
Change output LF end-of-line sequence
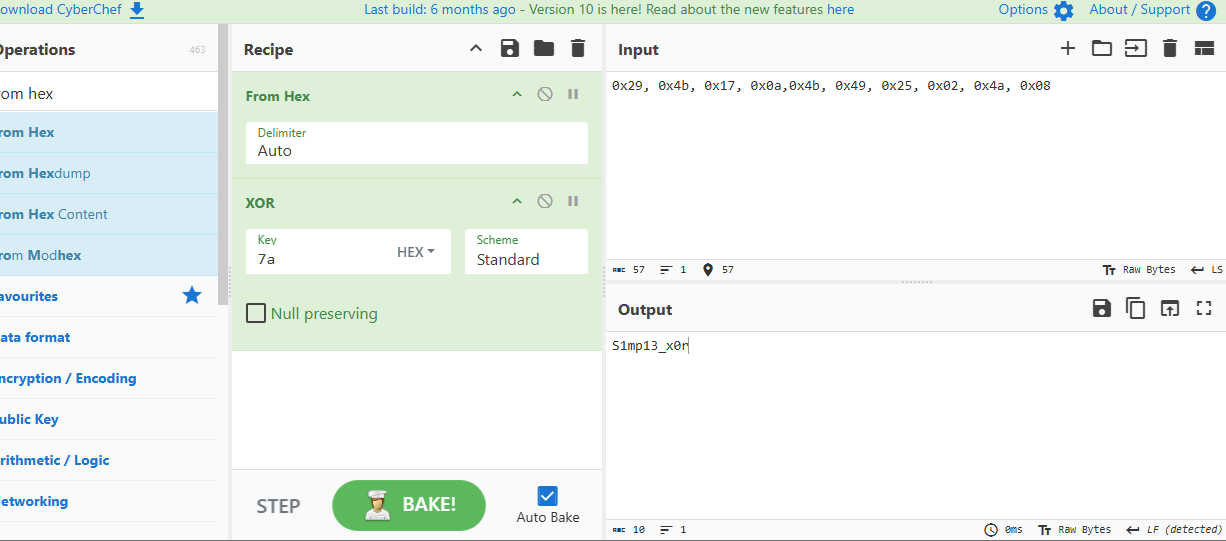pyautogui.click(x=1174, y=530)
